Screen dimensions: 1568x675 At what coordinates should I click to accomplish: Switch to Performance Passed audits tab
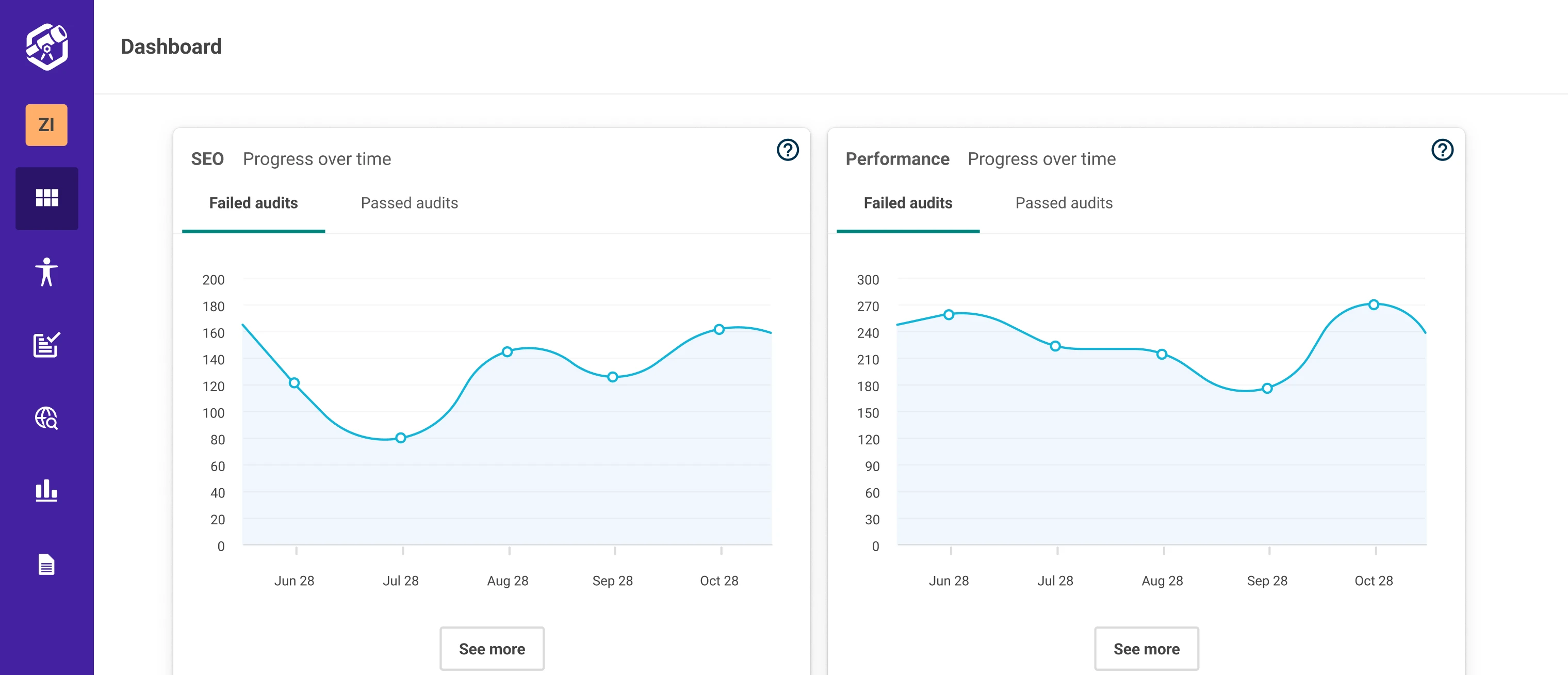(1064, 203)
